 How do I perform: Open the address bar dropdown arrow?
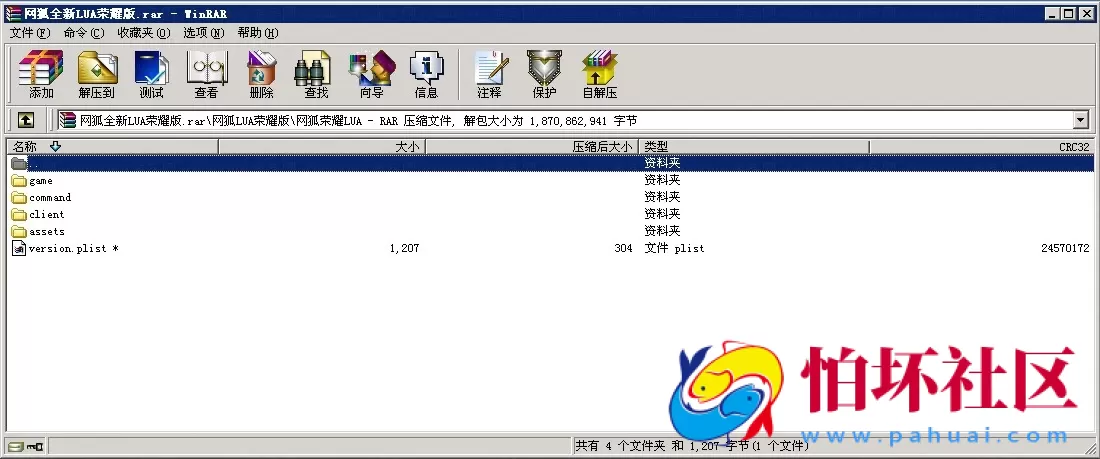[x=1080, y=121]
